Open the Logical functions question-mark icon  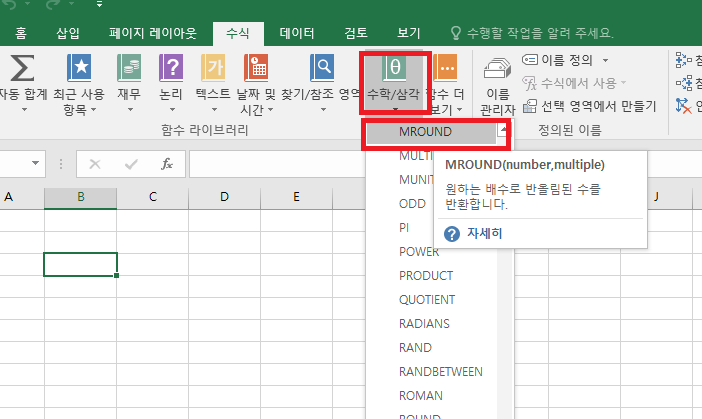click(171, 68)
